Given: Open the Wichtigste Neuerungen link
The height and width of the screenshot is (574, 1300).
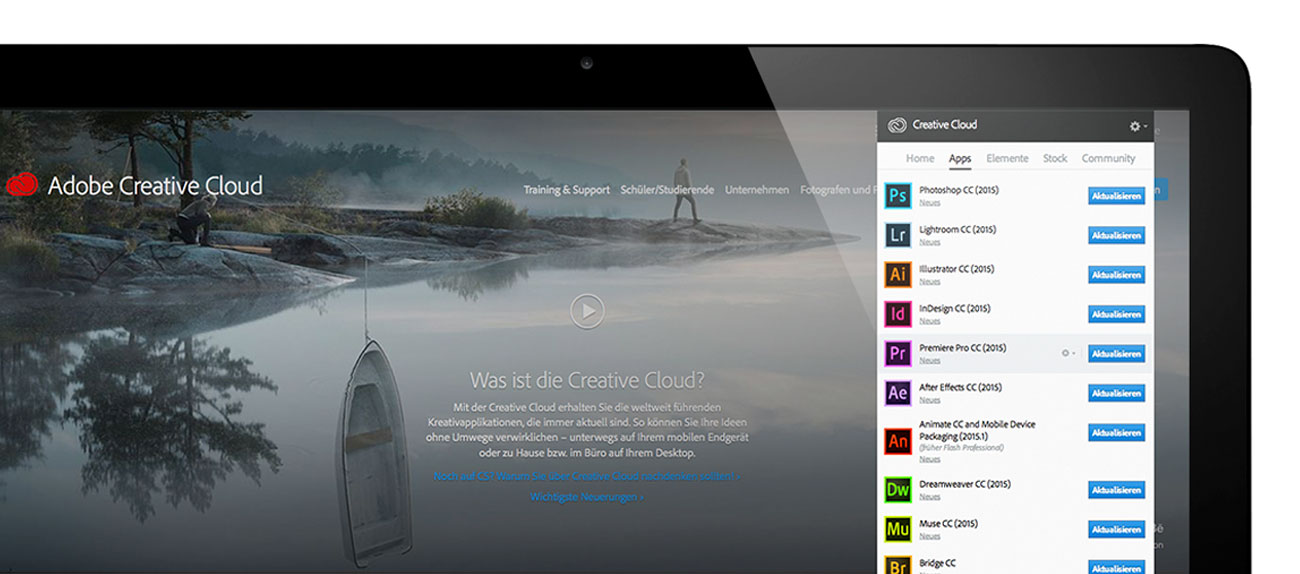Looking at the screenshot, I should point(586,496).
